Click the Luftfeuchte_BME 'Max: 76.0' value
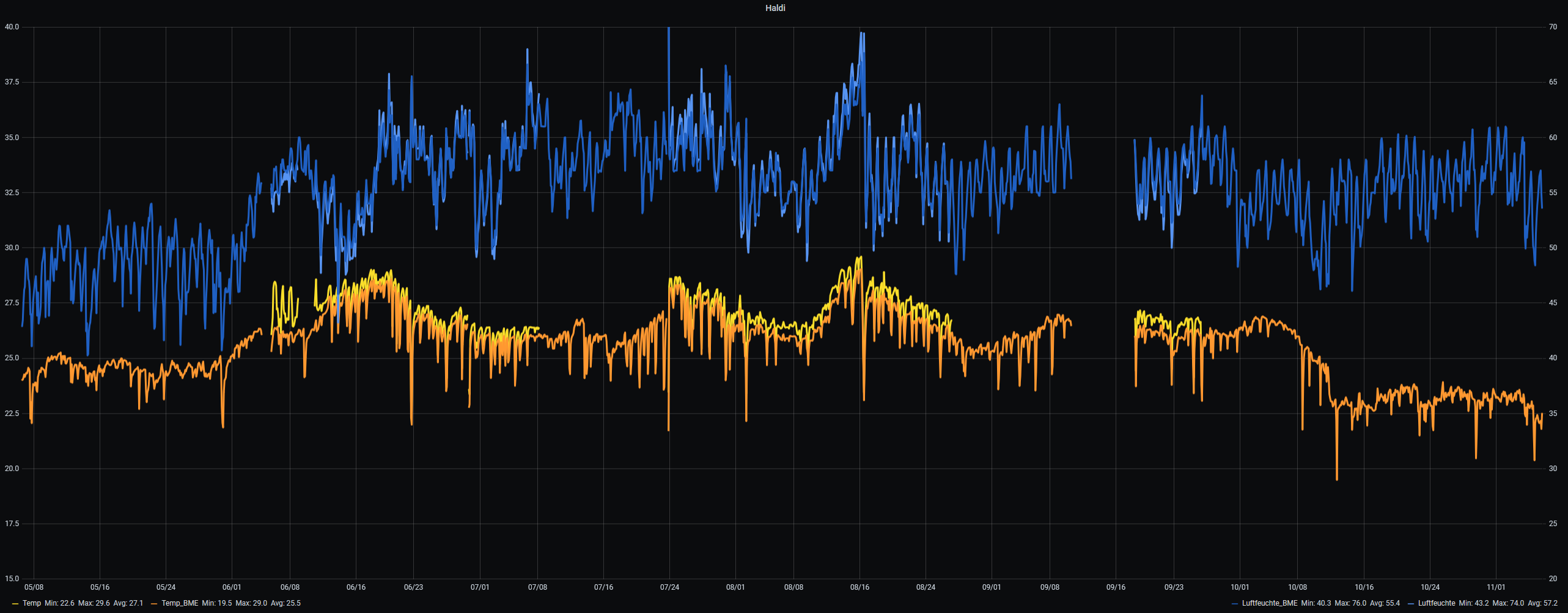Viewport: 1568px width, 613px height. coord(1350,603)
